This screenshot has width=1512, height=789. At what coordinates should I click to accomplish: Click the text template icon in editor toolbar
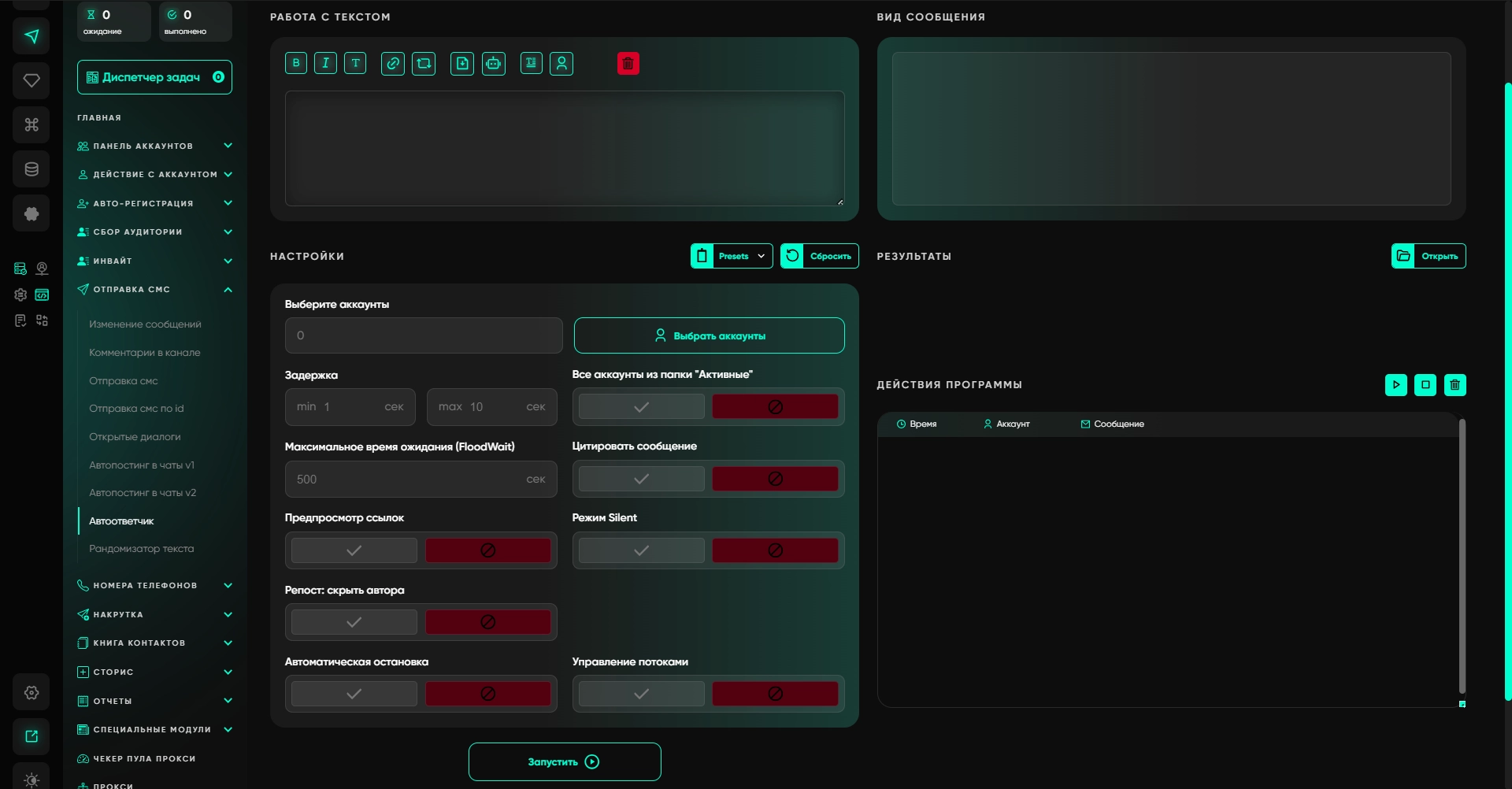coord(532,63)
